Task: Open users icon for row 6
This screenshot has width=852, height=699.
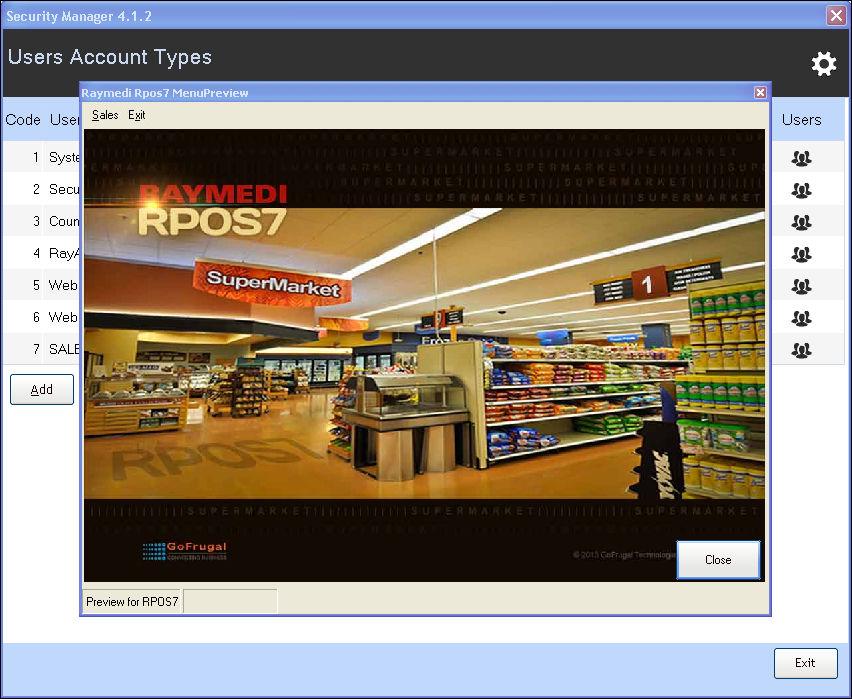Action: [x=801, y=318]
